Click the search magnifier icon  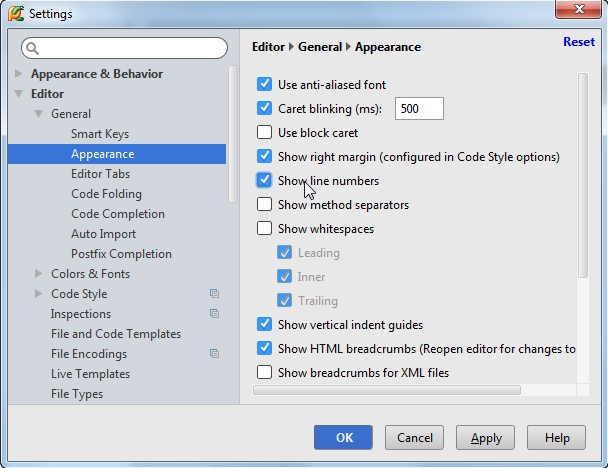click(33, 49)
